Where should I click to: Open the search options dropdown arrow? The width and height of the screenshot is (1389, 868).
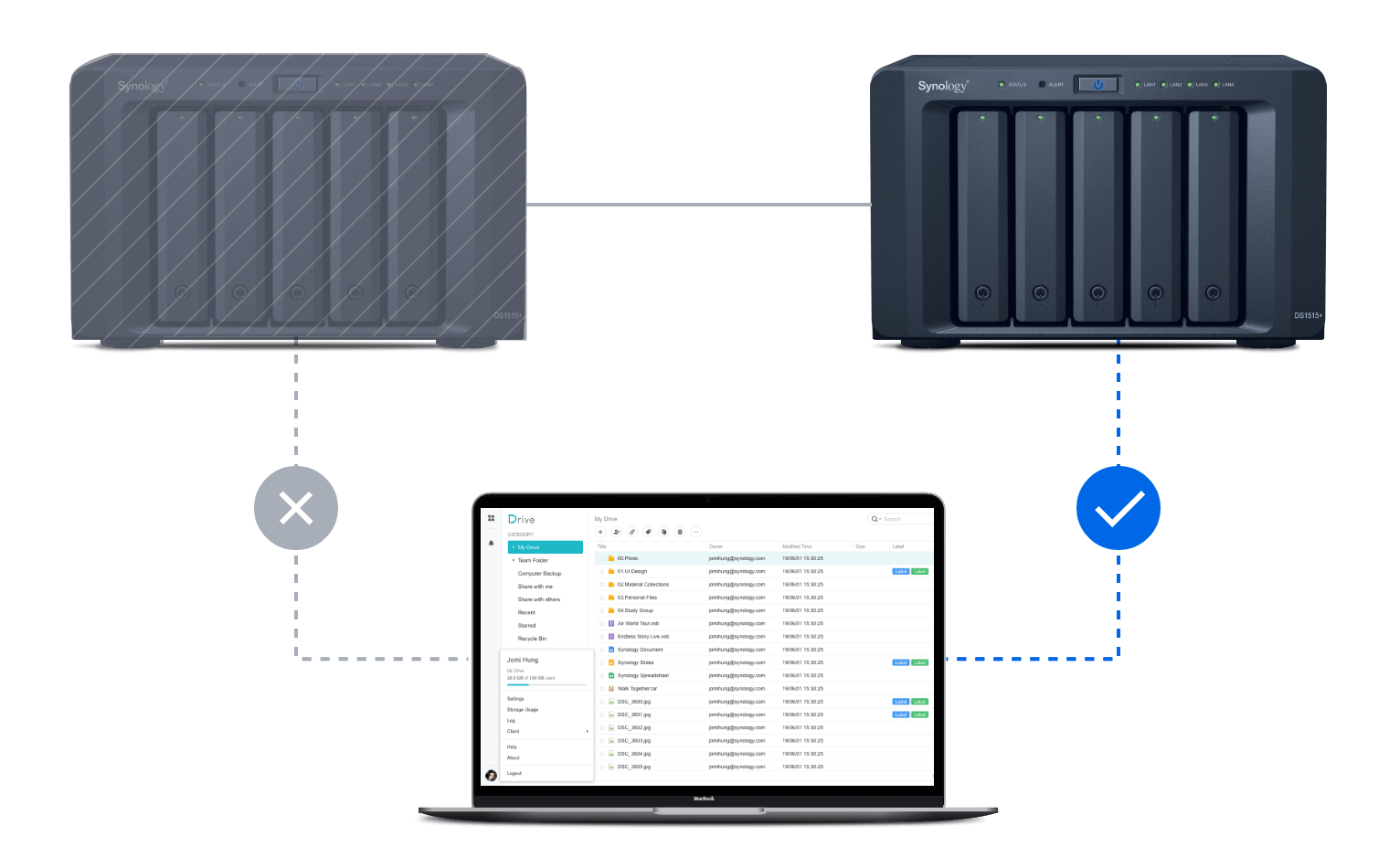tap(880, 519)
